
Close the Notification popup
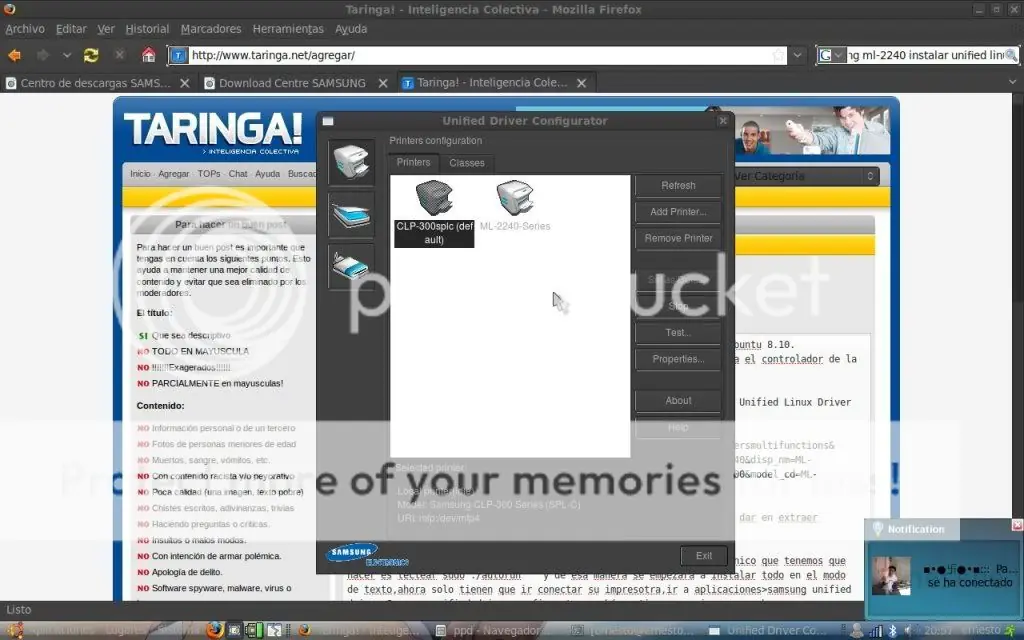pyautogui.click(x=1017, y=525)
